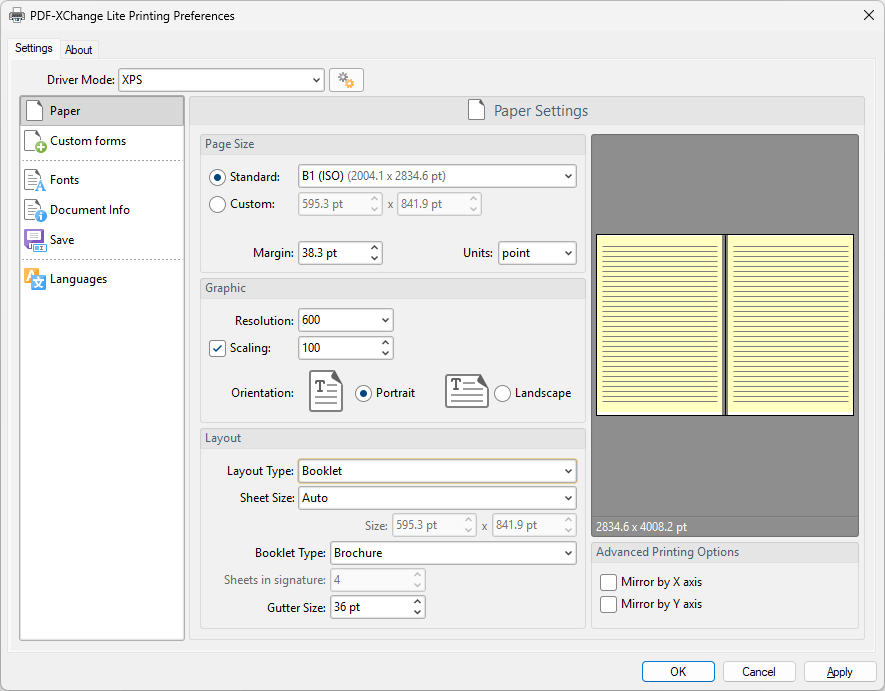
Task: Click the gear button beside Driver Mode
Action: click(x=346, y=80)
